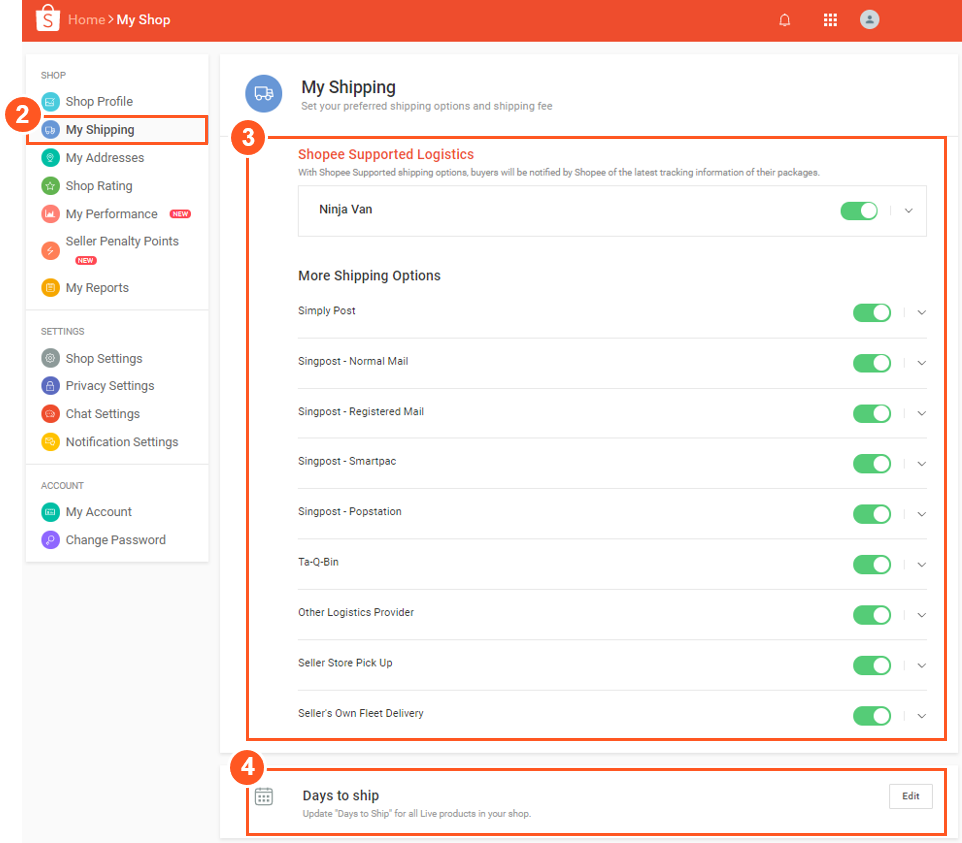962x843 pixels.
Task: Click Edit button for Days to ship
Action: pos(910,796)
